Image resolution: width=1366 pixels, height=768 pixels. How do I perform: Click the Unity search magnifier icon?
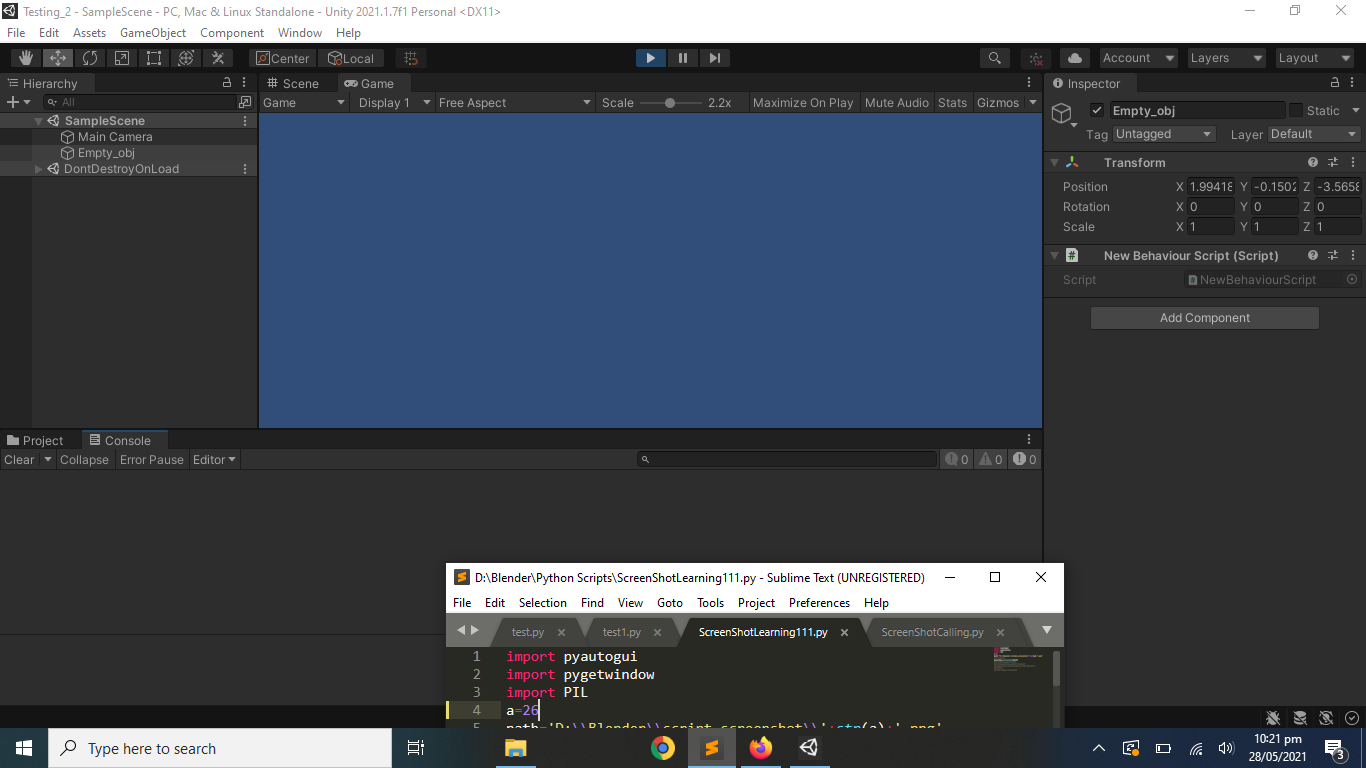click(994, 58)
